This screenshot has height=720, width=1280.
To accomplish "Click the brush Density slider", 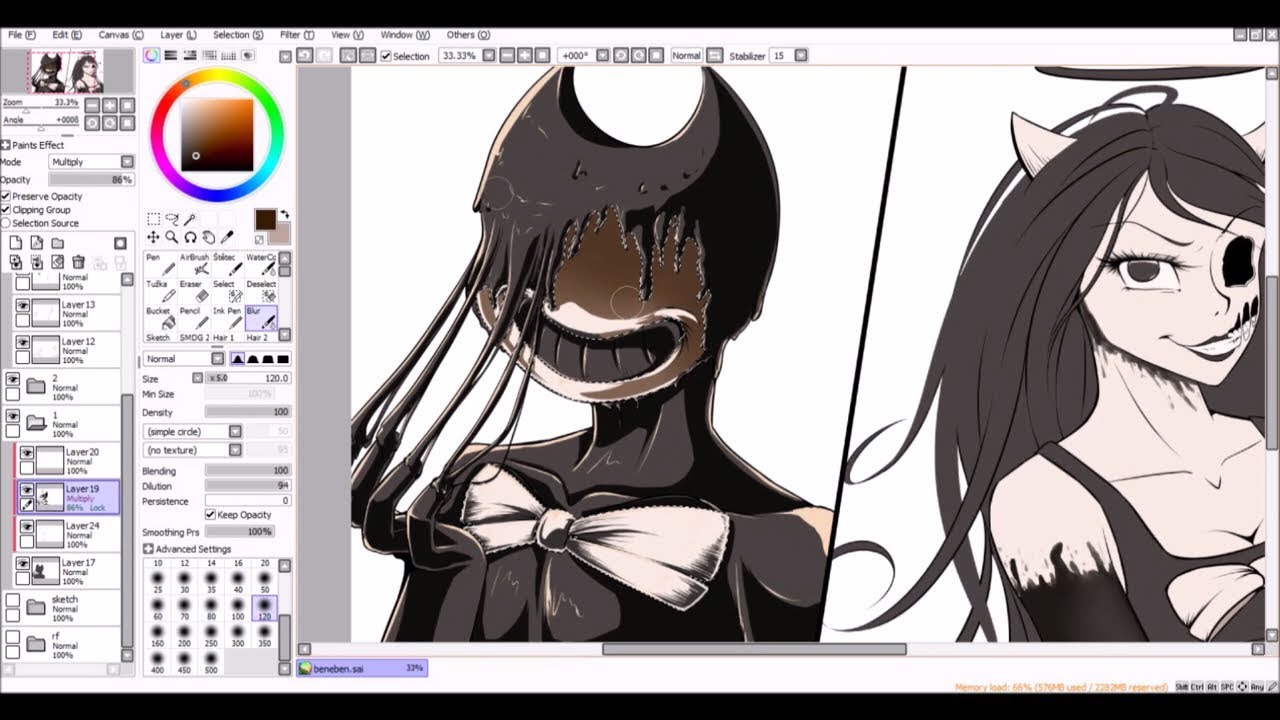I will coord(247,412).
